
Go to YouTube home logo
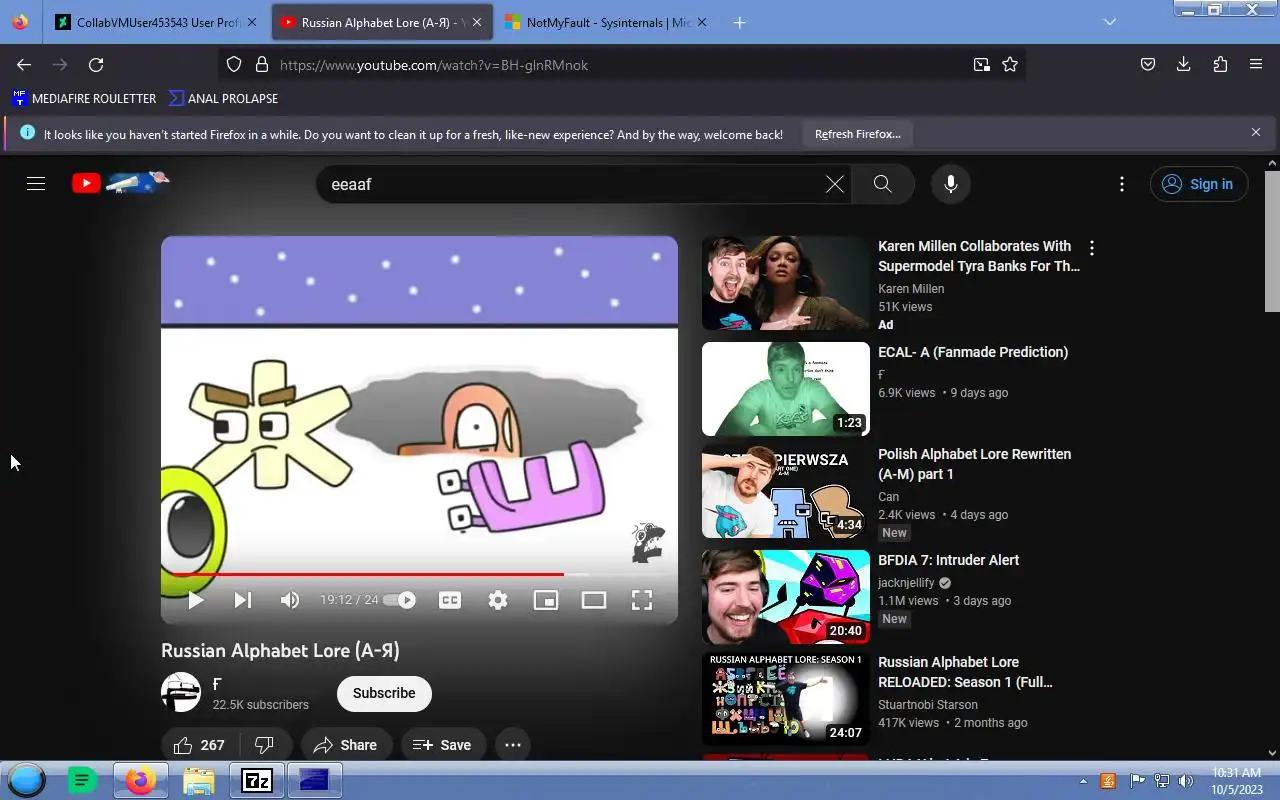point(120,183)
